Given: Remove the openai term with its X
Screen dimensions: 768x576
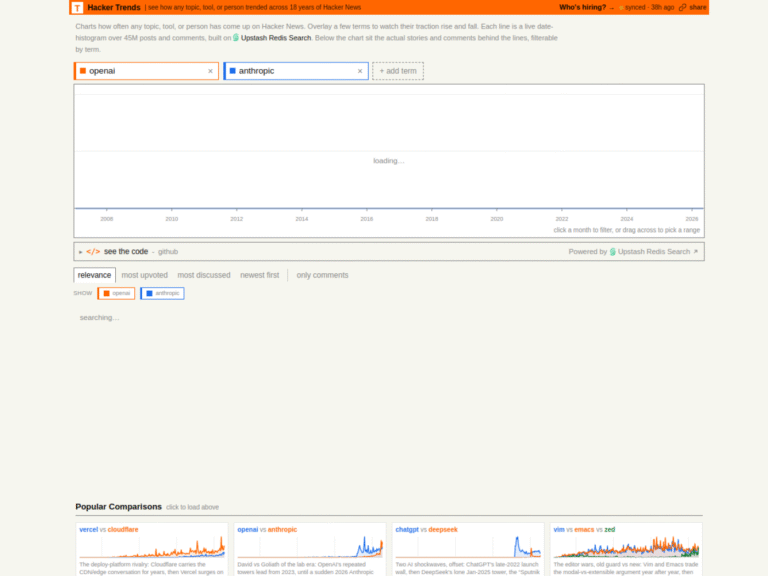Looking at the screenshot, I should point(211,71).
